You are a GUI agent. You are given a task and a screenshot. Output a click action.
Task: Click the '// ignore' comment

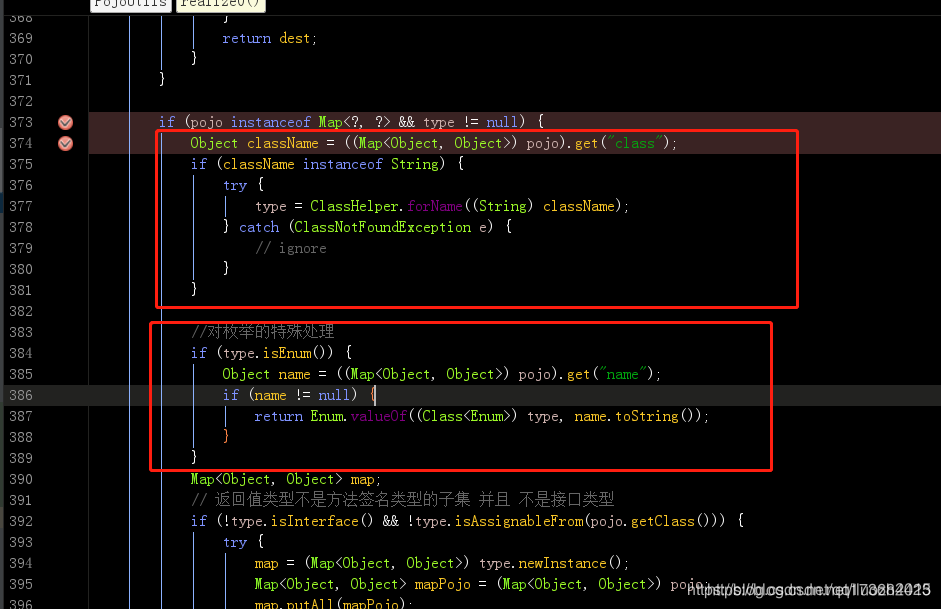[290, 248]
